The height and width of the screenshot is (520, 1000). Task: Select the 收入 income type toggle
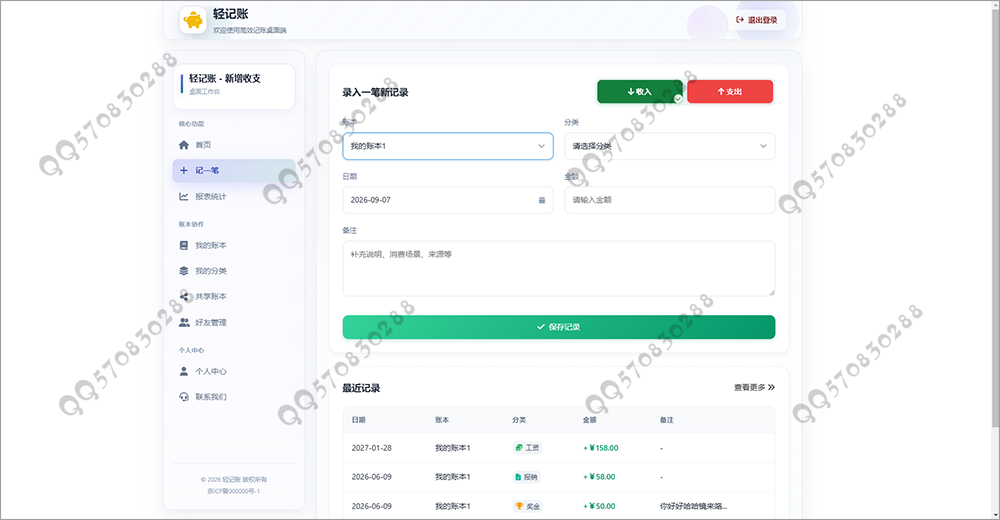[x=640, y=92]
